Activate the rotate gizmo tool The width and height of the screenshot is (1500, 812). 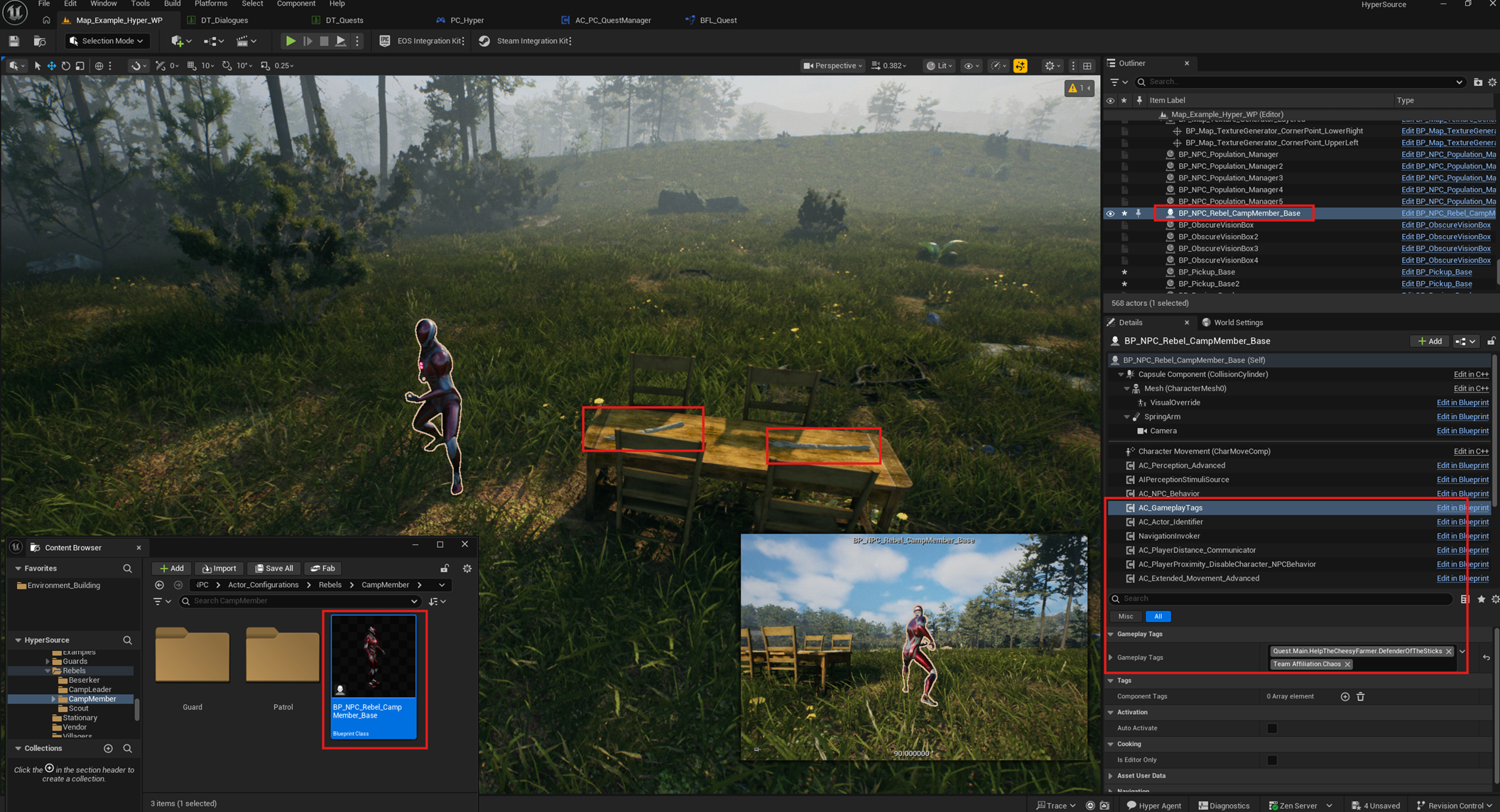(65, 66)
